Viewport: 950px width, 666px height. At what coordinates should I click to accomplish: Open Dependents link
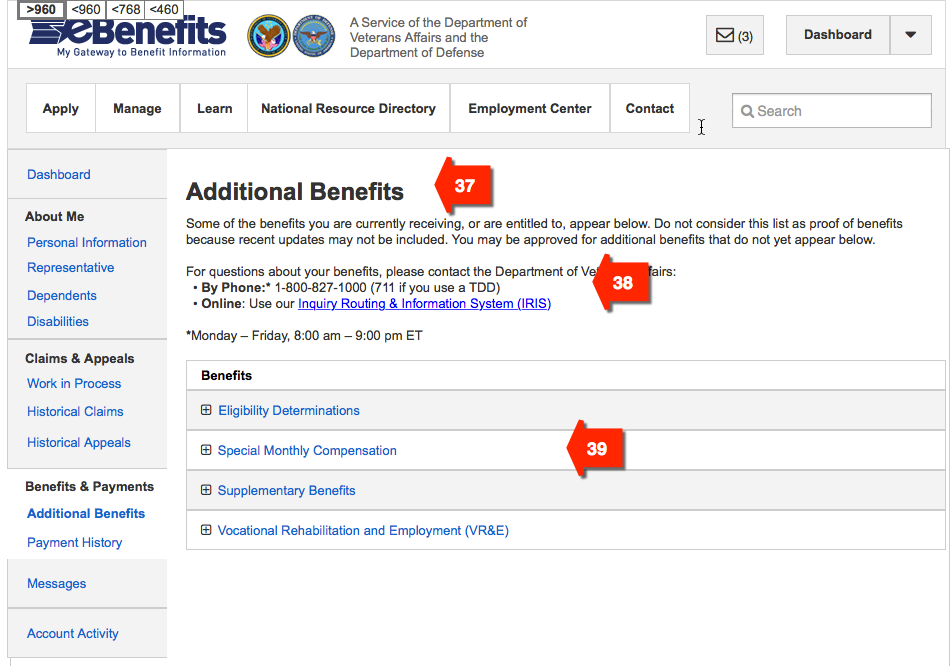62,295
